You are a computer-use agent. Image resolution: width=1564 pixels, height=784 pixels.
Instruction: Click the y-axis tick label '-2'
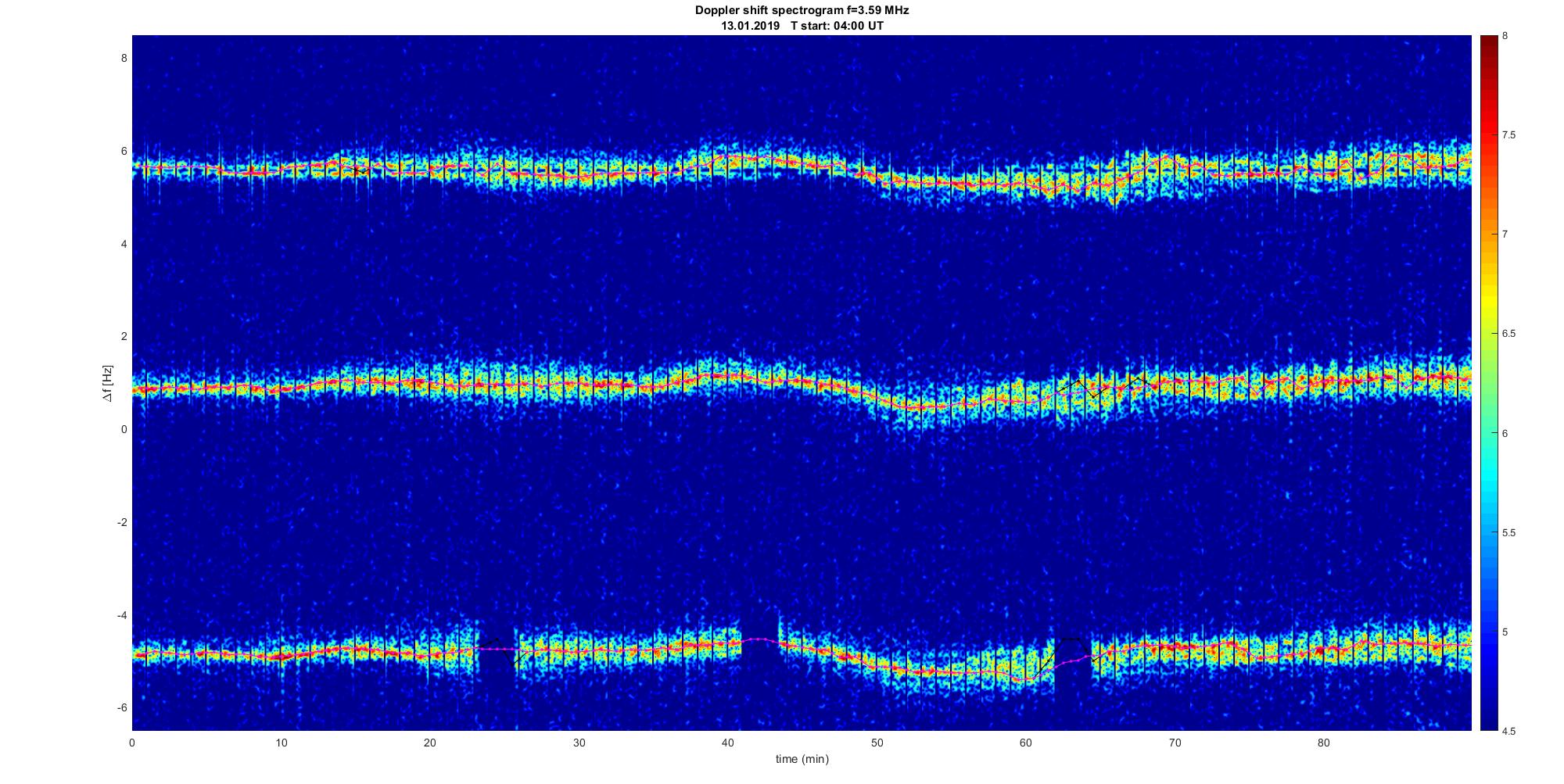pyautogui.click(x=122, y=522)
